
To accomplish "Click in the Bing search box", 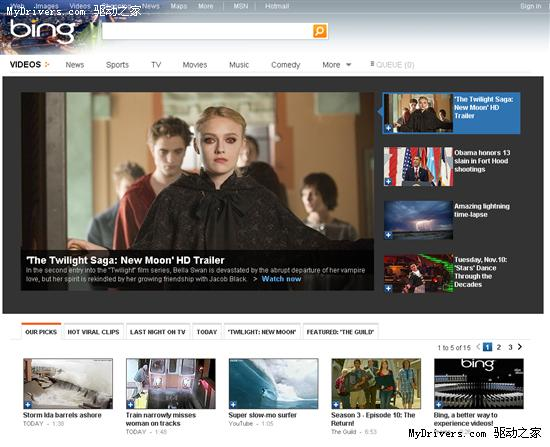I will (207, 31).
